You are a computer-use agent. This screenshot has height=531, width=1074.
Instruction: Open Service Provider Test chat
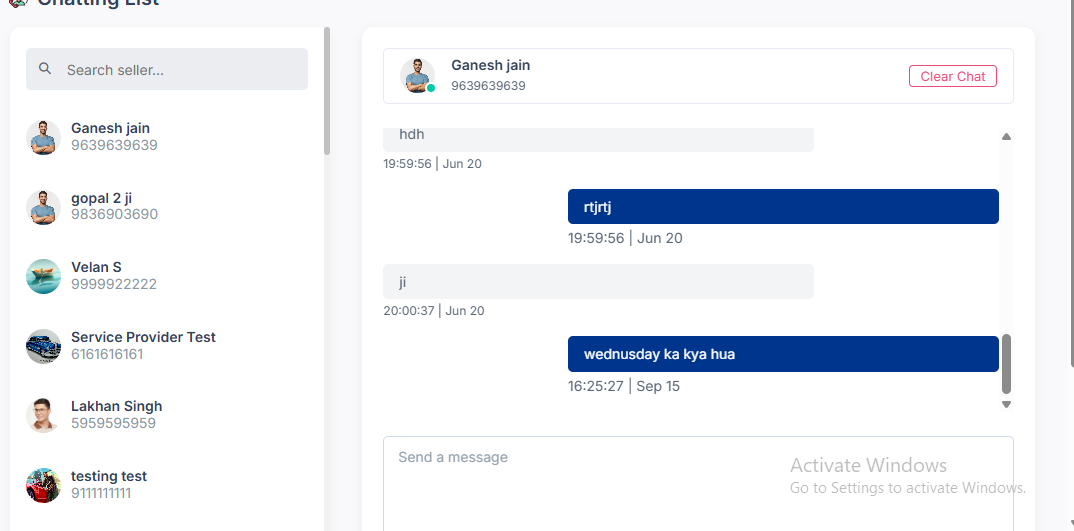click(143, 345)
